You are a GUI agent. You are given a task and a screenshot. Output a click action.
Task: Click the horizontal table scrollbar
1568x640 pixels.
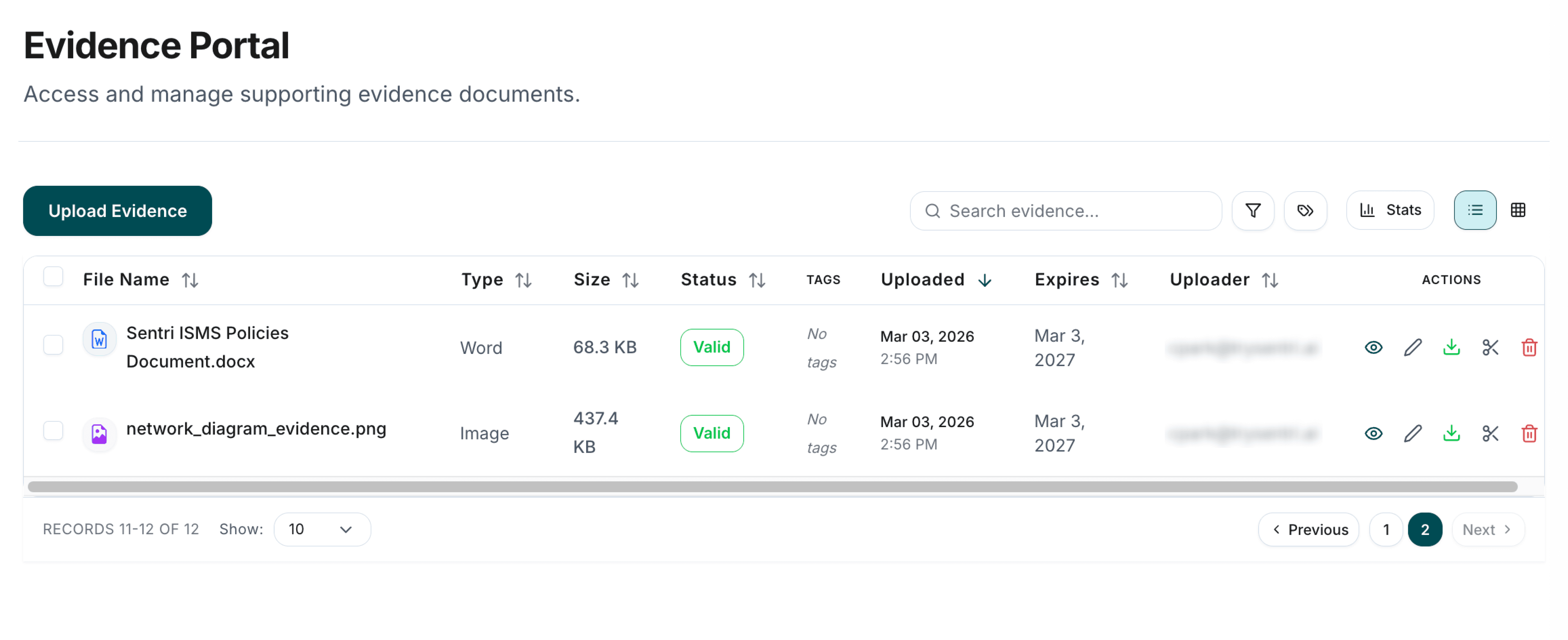772,486
